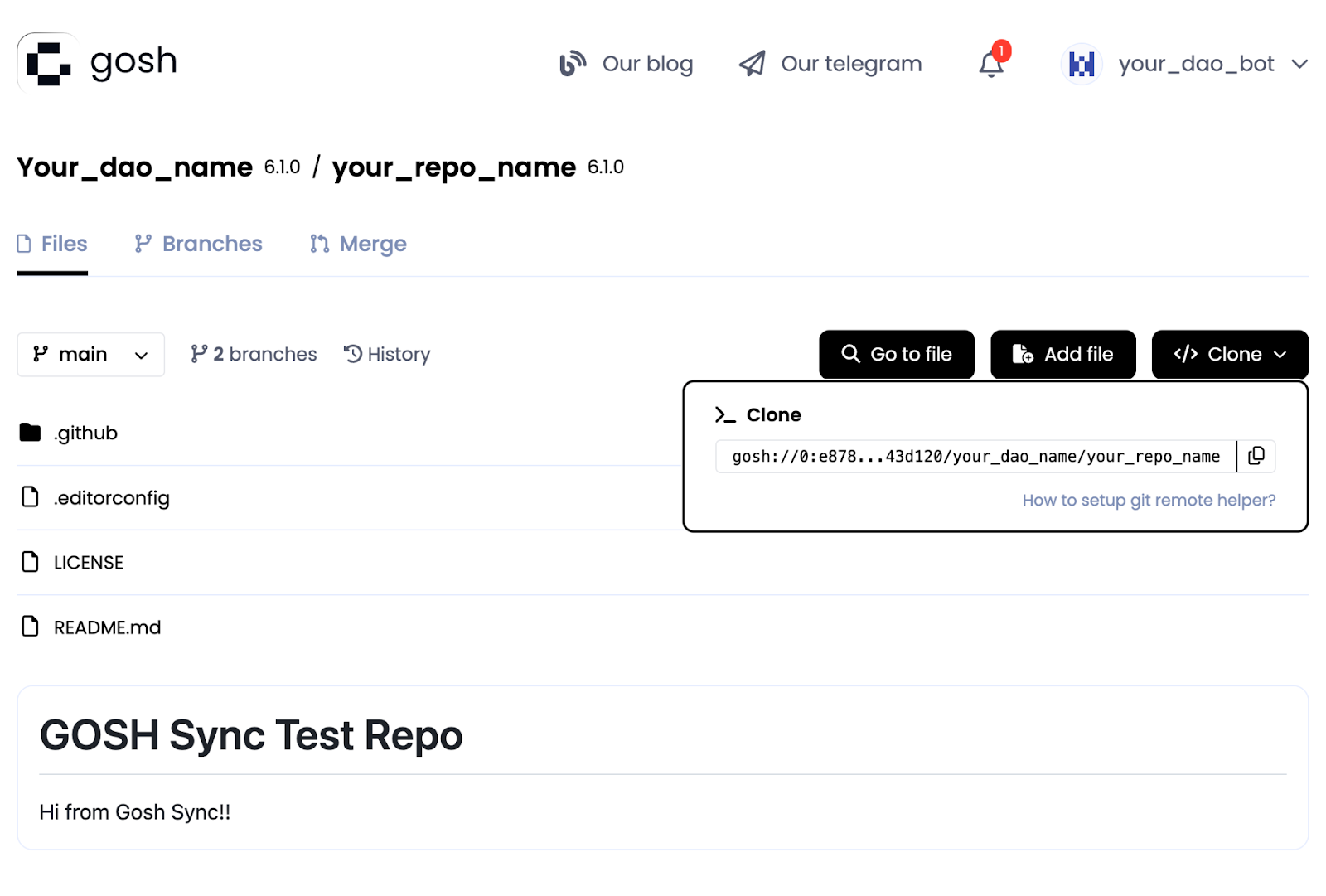The image size is (1326, 896).
Task: Click the your_dao_bot avatar image
Action: [1082, 64]
